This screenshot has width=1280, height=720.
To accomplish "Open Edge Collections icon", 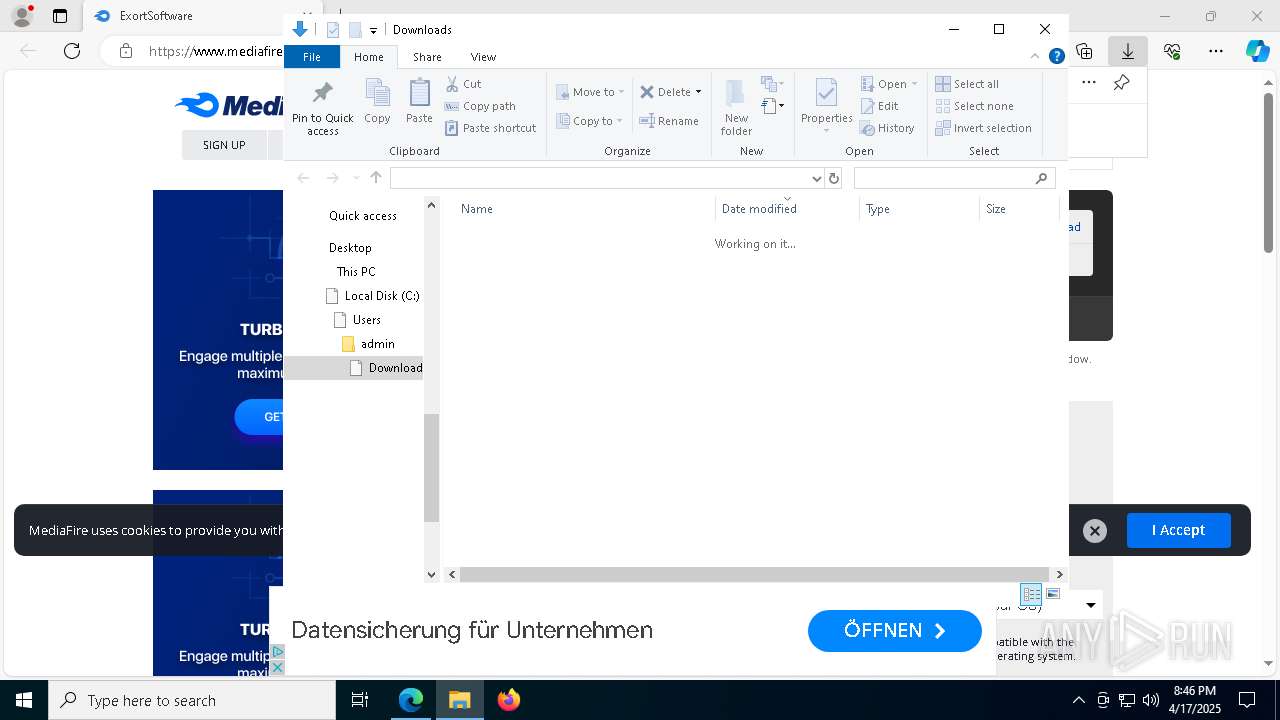I will tap(1084, 51).
